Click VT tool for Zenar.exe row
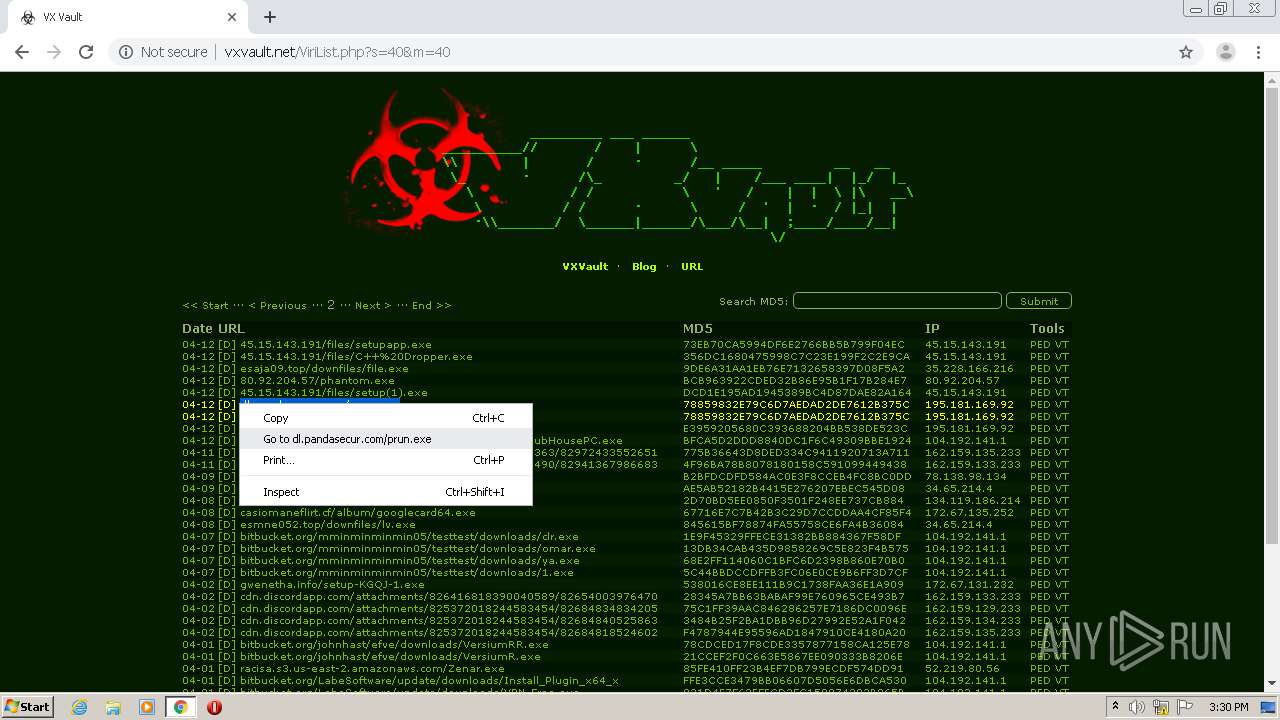Image resolution: width=1280 pixels, height=720 pixels. (1062, 669)
